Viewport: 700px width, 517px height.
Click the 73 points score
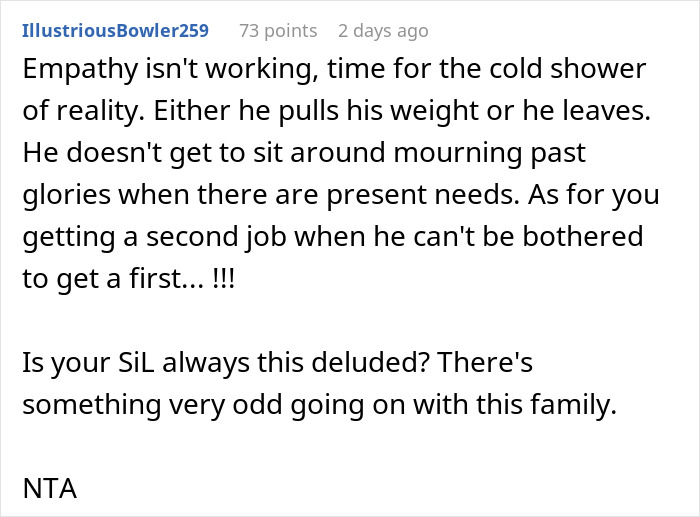point(277,31)
